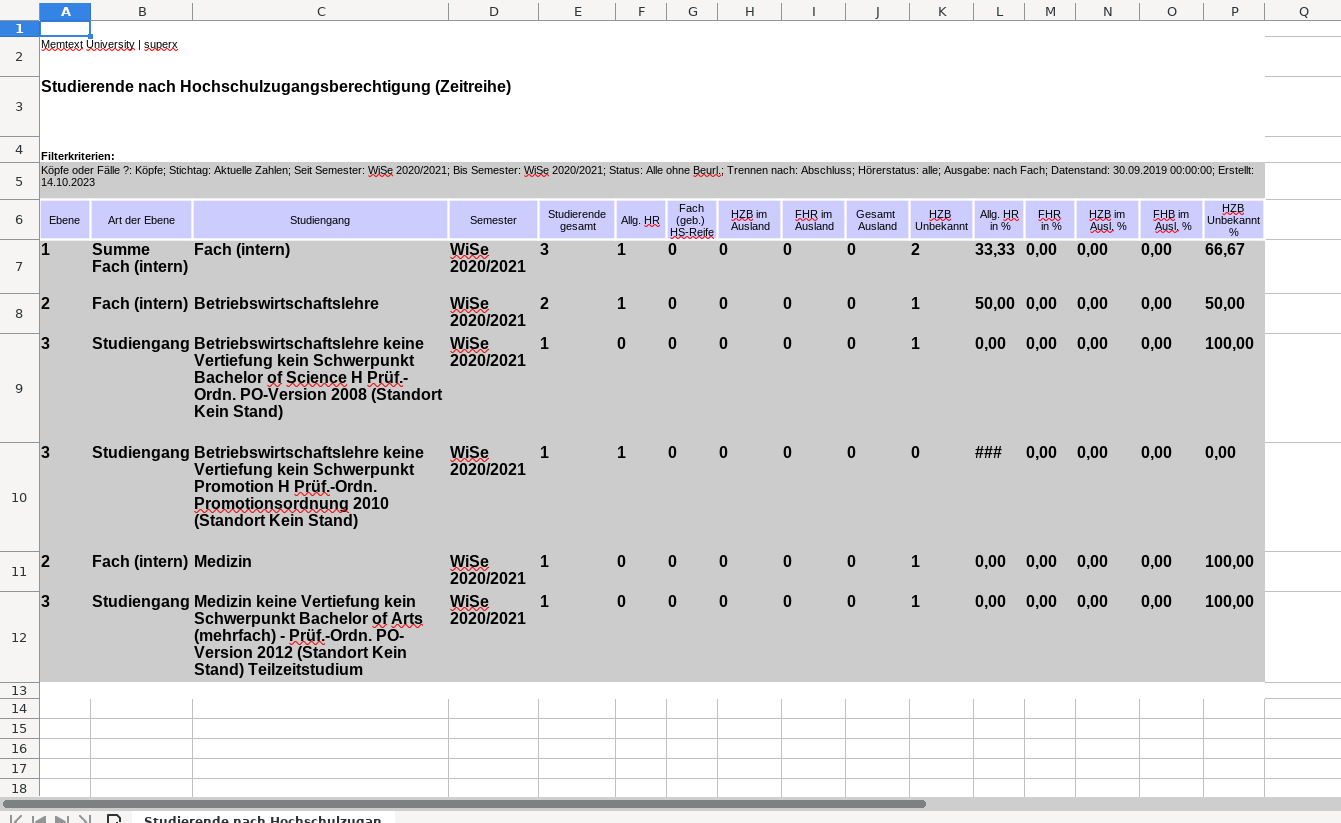Select column A header

(x=65, y=11)
